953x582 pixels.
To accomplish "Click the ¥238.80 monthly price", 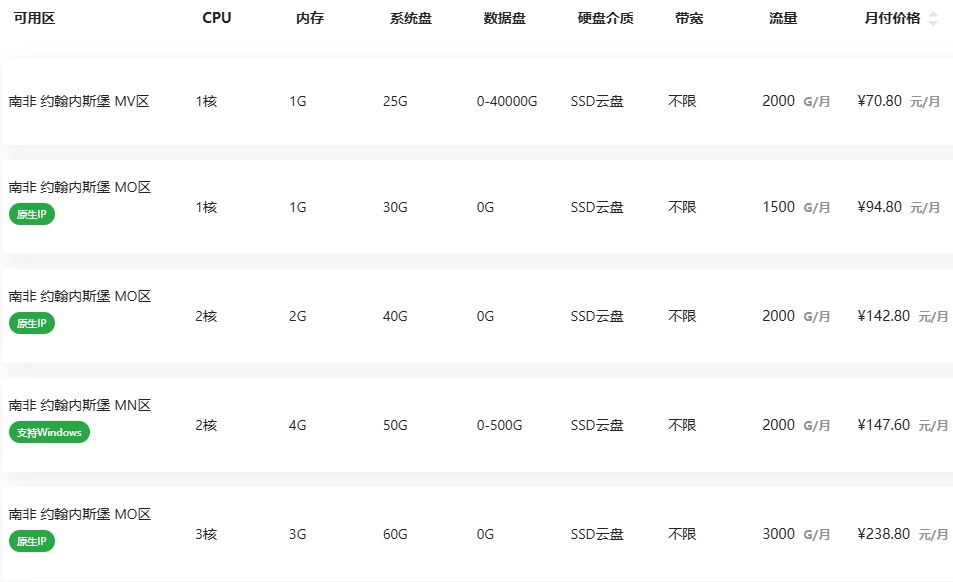I will click(x=884, y=534).
